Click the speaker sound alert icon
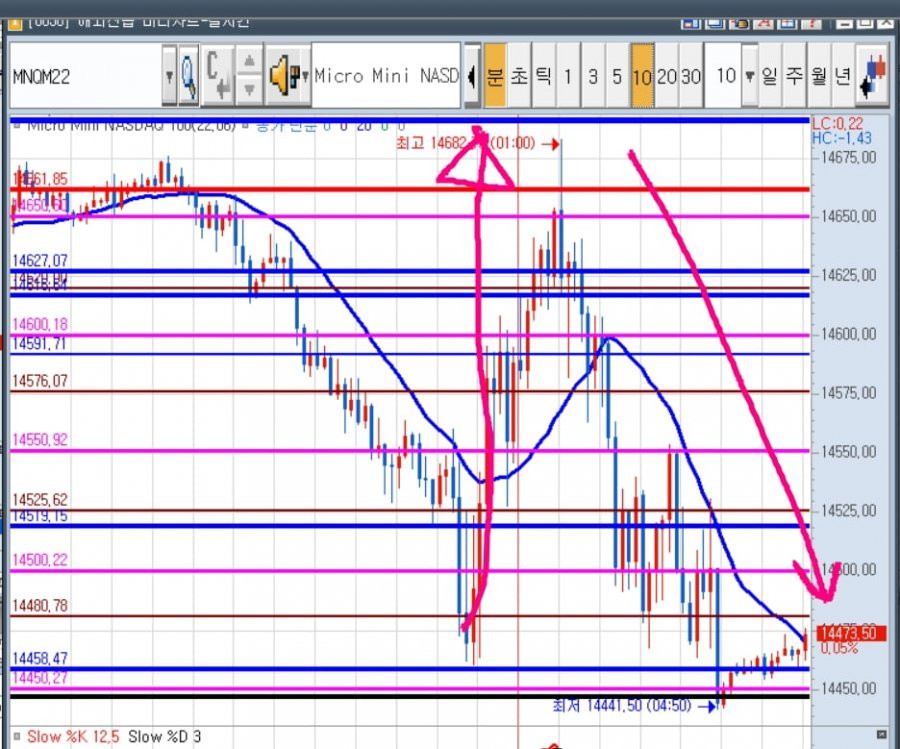This screenshot has width=900, height=749. tap(284, 76)
